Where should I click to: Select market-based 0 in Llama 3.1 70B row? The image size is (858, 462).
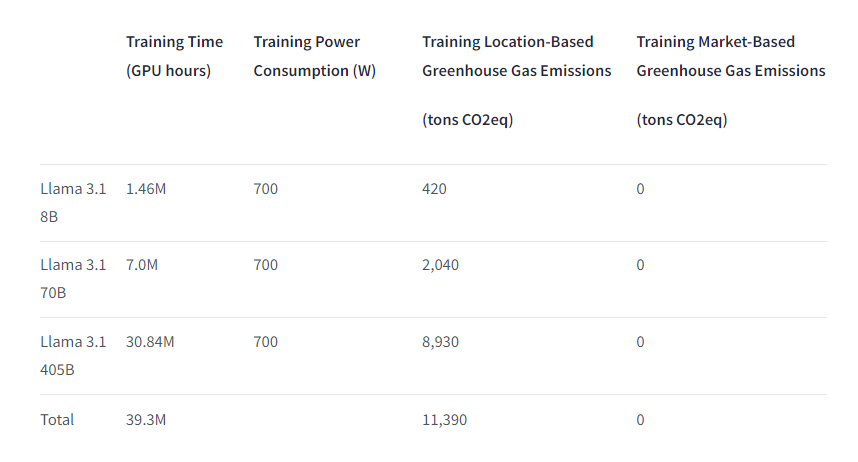click(640, 265)
